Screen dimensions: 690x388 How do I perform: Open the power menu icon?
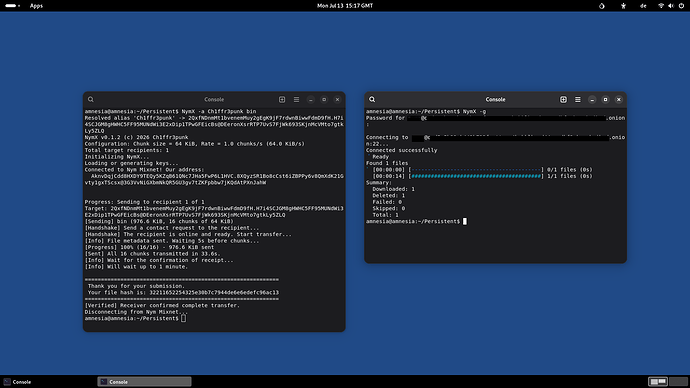[x=681, y=6]
